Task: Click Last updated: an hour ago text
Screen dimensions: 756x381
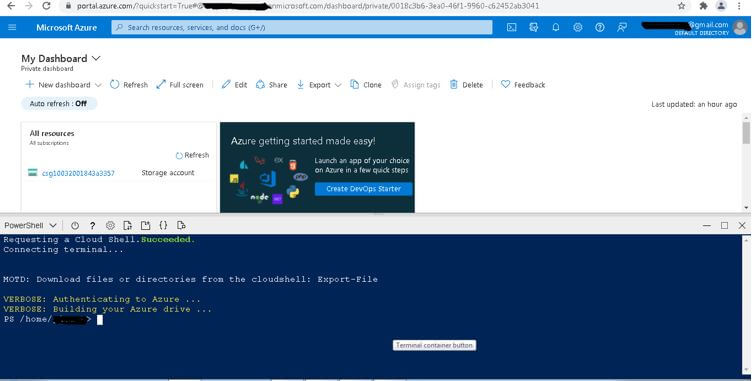Action: tap(694, 104)
